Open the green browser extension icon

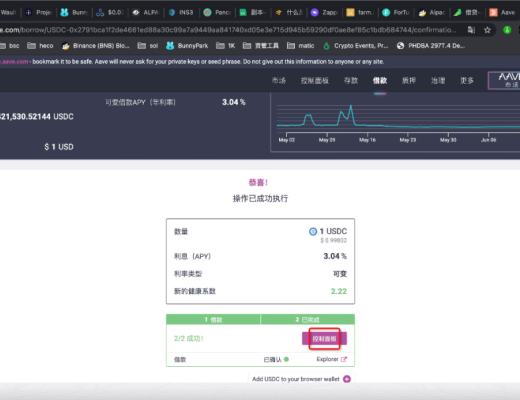tap(507, 30)
